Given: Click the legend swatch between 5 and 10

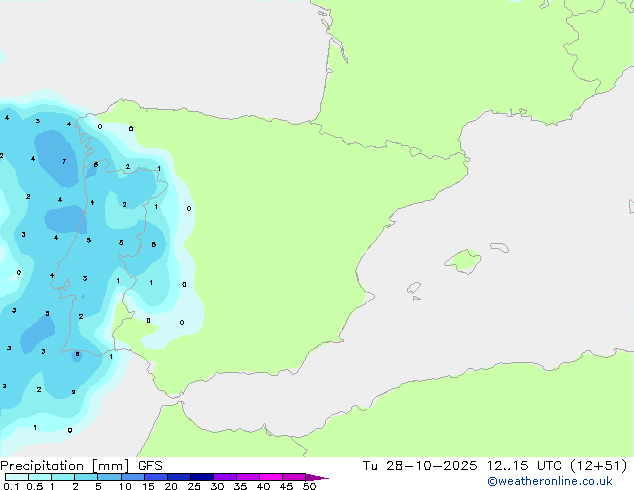Looking at the screenshot, I should click(x=110, y=477).
